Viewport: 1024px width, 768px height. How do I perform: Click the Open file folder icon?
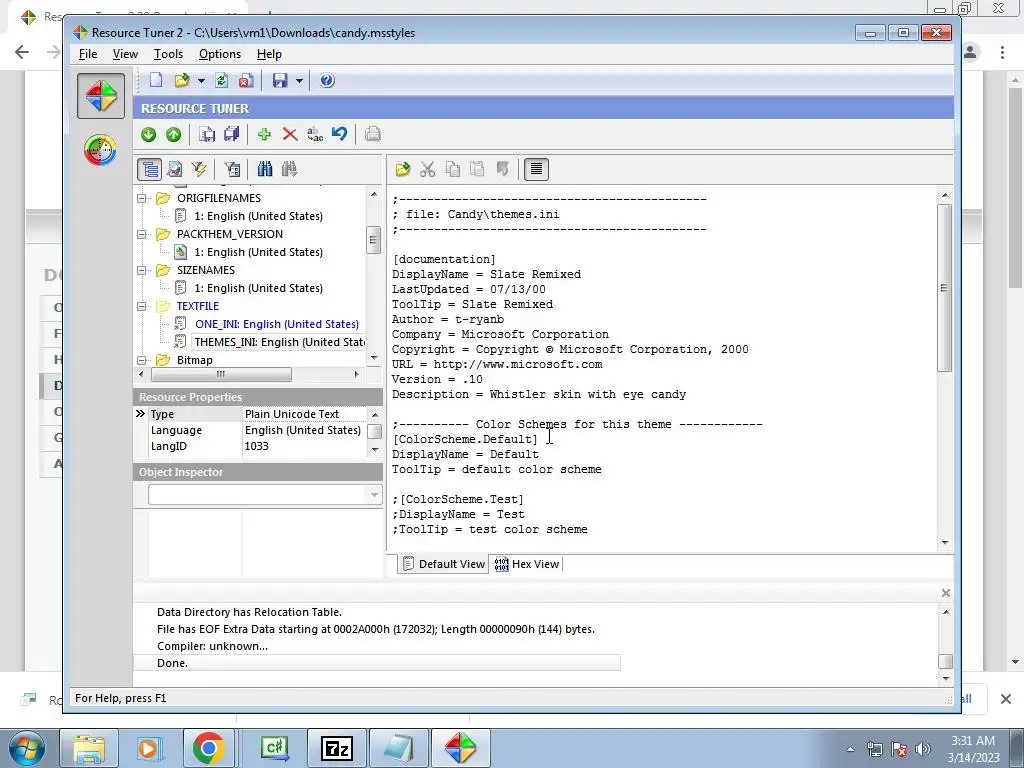click(182, 80)
